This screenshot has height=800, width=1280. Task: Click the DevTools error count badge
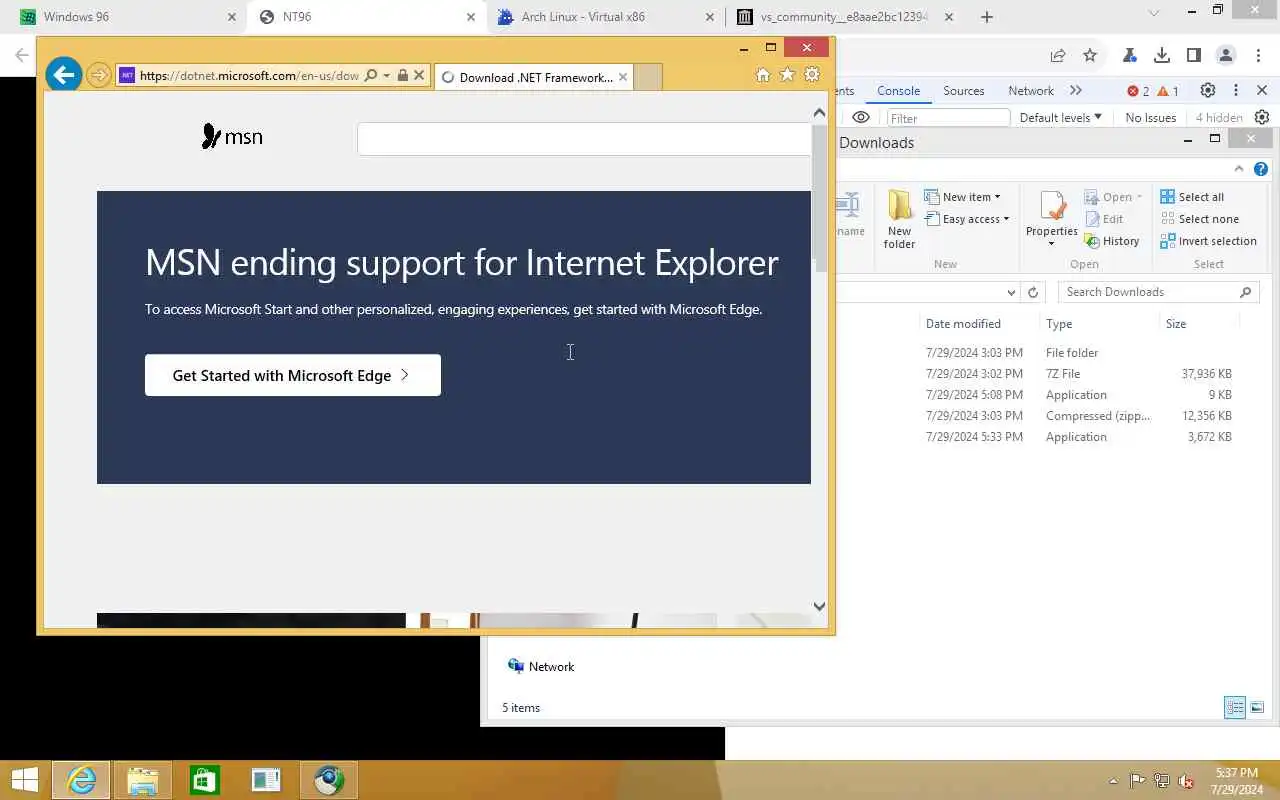pyautogui.click(x=1138, y=91)
